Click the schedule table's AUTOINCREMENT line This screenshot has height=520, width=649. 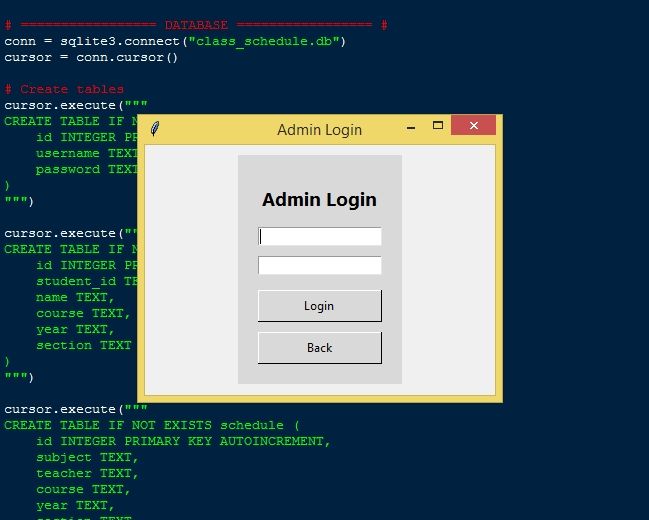pyautogui.click(x=182, y=441)
